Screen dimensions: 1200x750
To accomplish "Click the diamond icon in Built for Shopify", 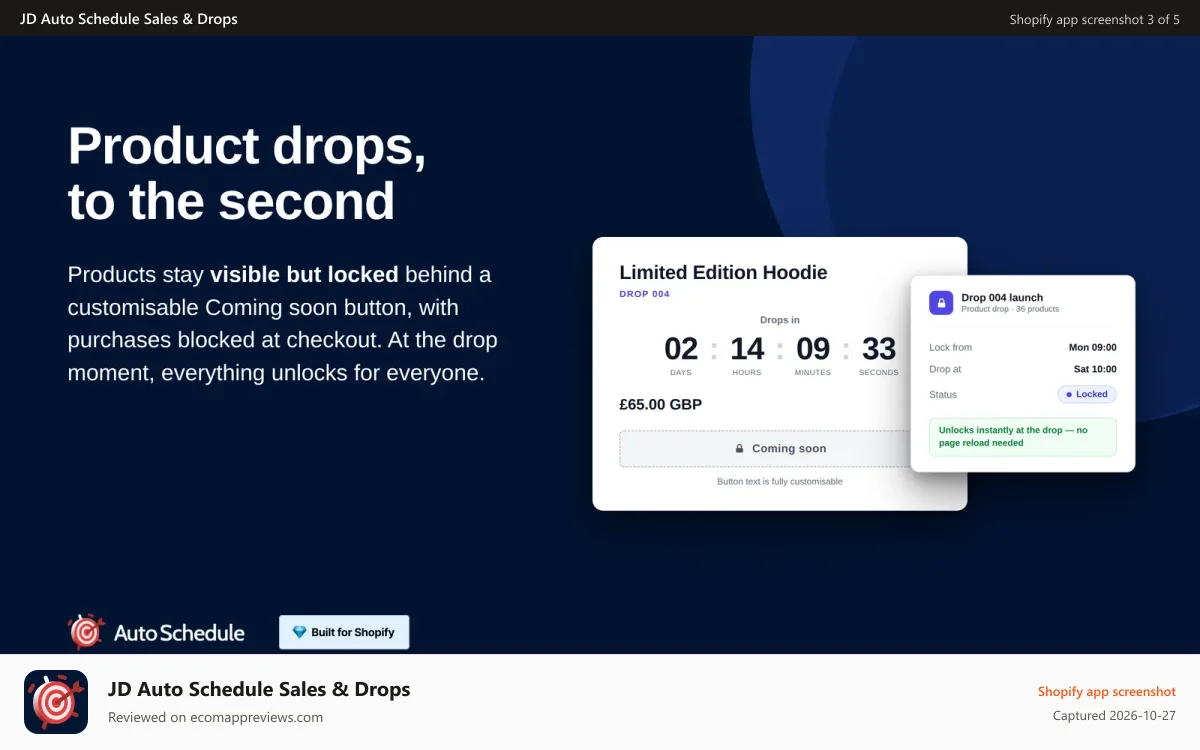I will 299,632.
